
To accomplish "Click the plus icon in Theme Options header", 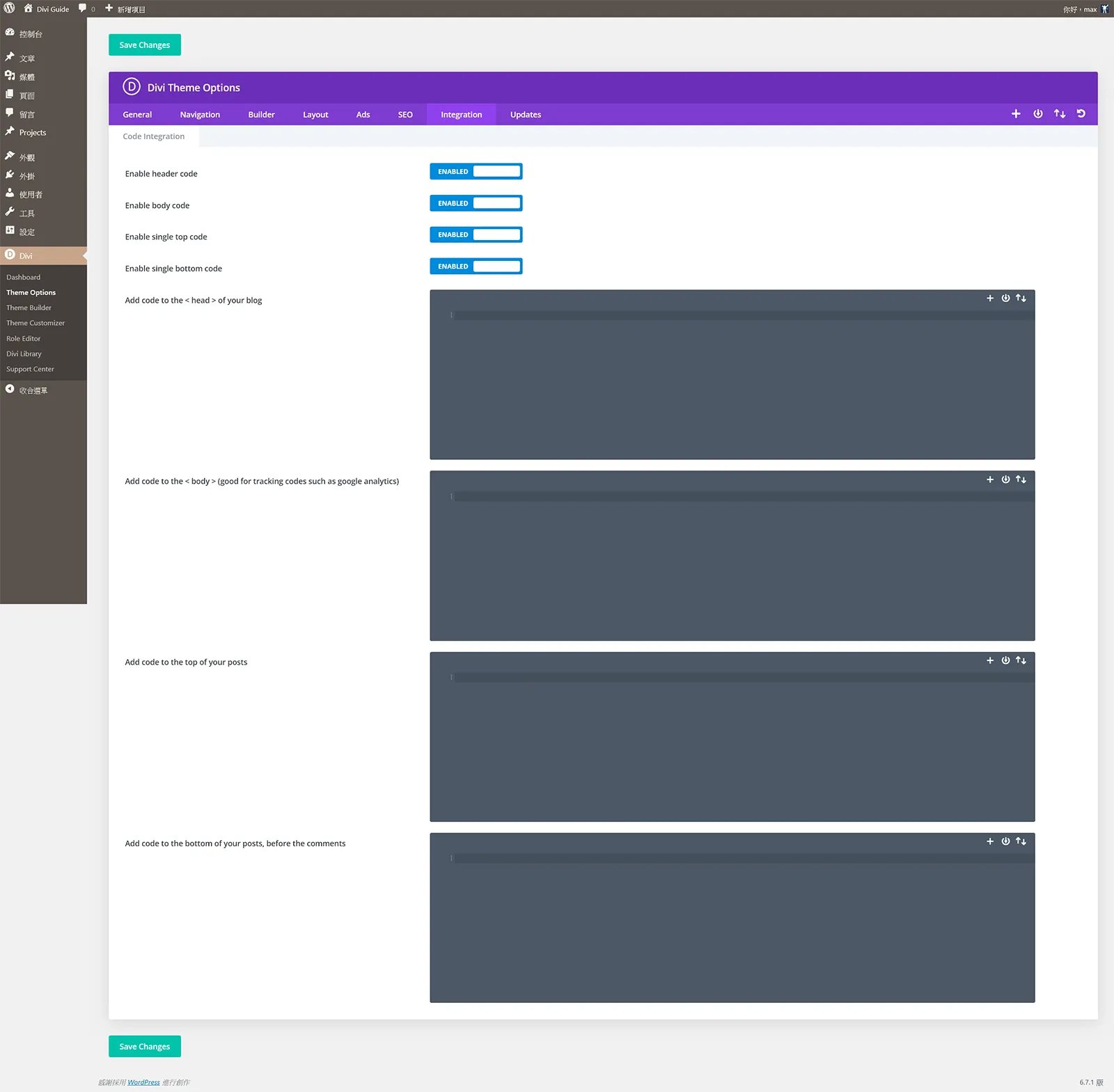I will point(1016,114).
